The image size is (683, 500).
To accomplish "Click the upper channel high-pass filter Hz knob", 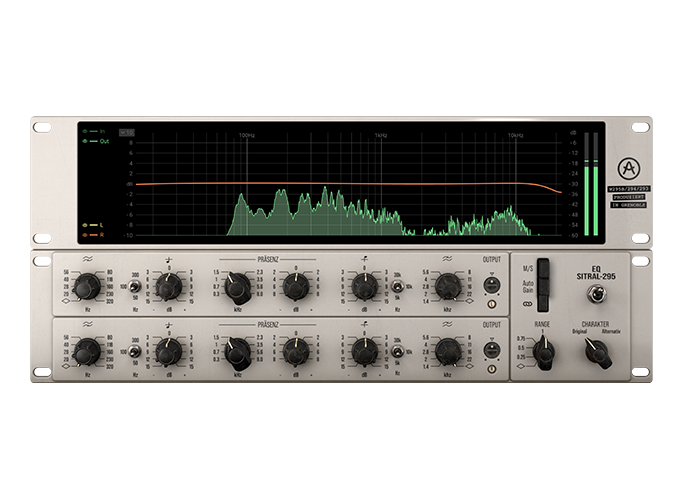I will pyautogui.click(x=87, y=287).
